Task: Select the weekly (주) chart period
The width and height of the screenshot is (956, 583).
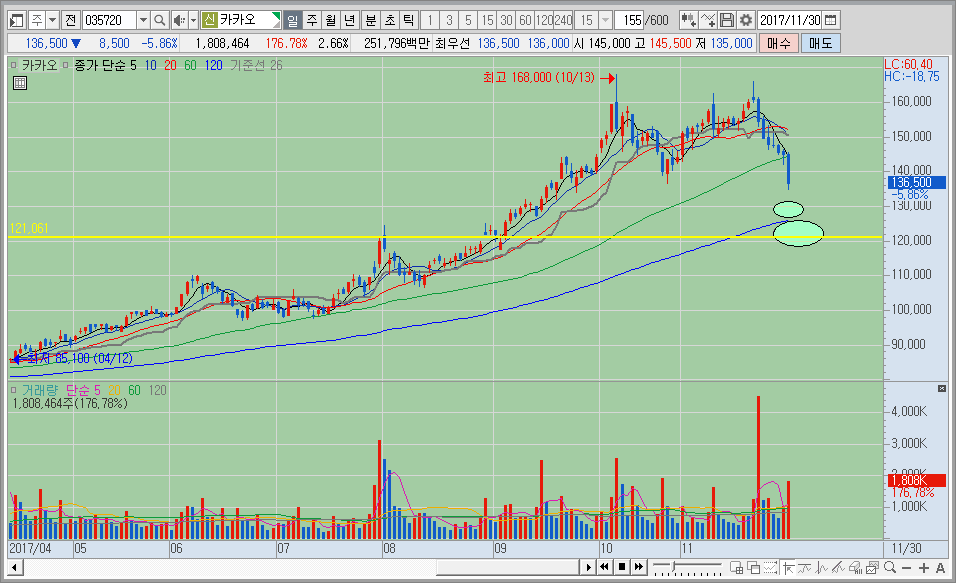Action: [312, 20]
